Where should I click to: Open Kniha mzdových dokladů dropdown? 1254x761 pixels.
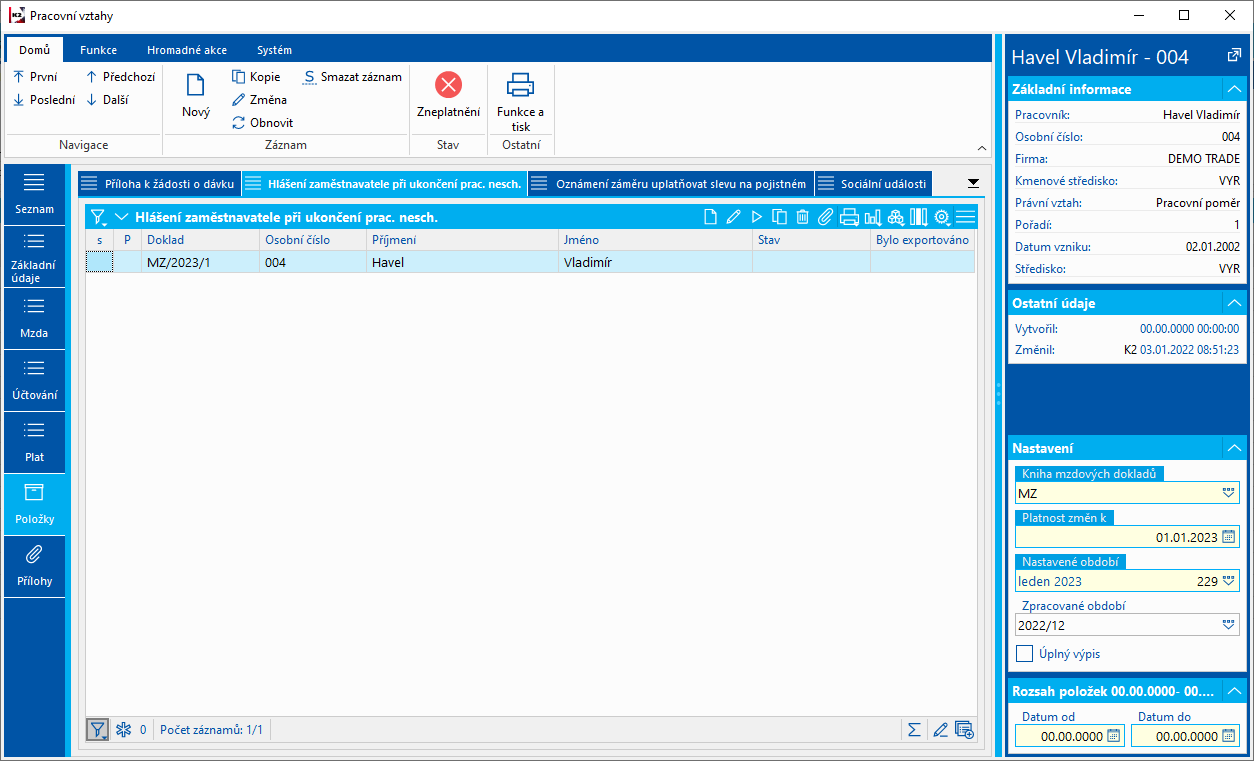(1229, 493)
